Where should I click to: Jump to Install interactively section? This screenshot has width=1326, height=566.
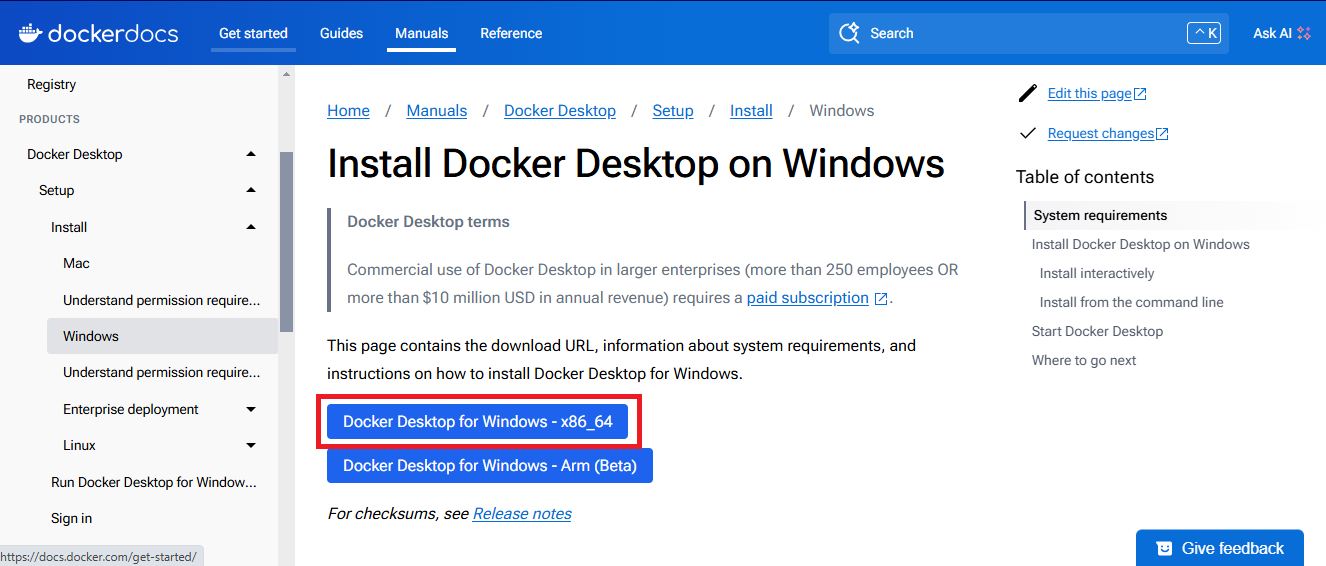[1097, 273]
